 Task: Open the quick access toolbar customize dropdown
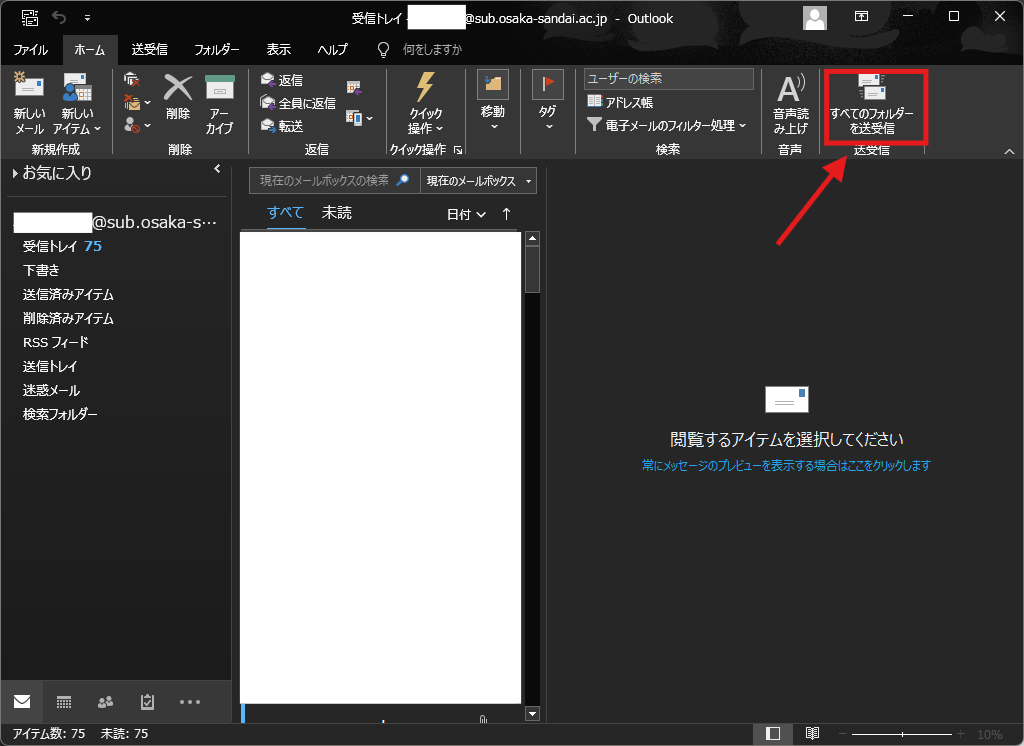pyautogui.click(x=88, y=18)
